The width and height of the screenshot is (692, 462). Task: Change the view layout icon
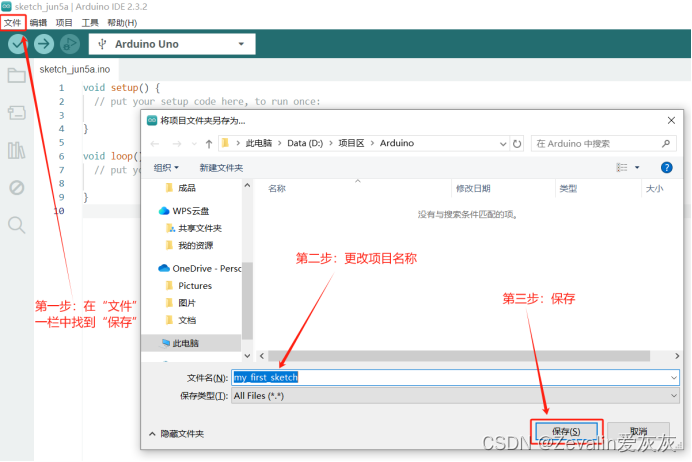tap(622, 168)
